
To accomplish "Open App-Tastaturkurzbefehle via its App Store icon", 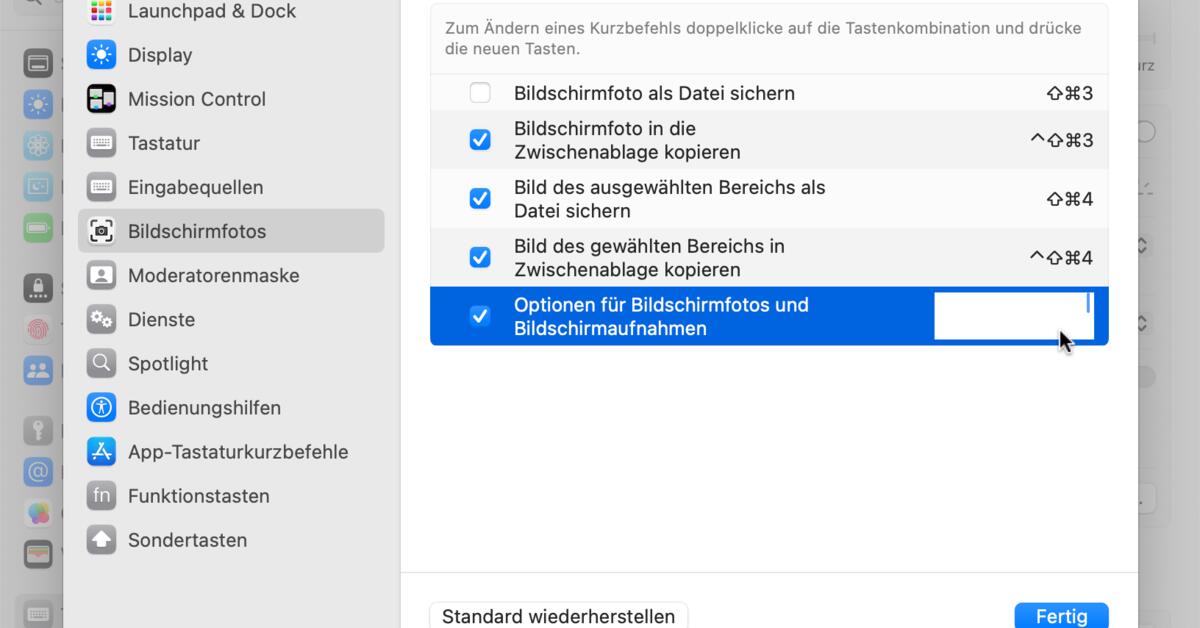I will pos(101,451).
